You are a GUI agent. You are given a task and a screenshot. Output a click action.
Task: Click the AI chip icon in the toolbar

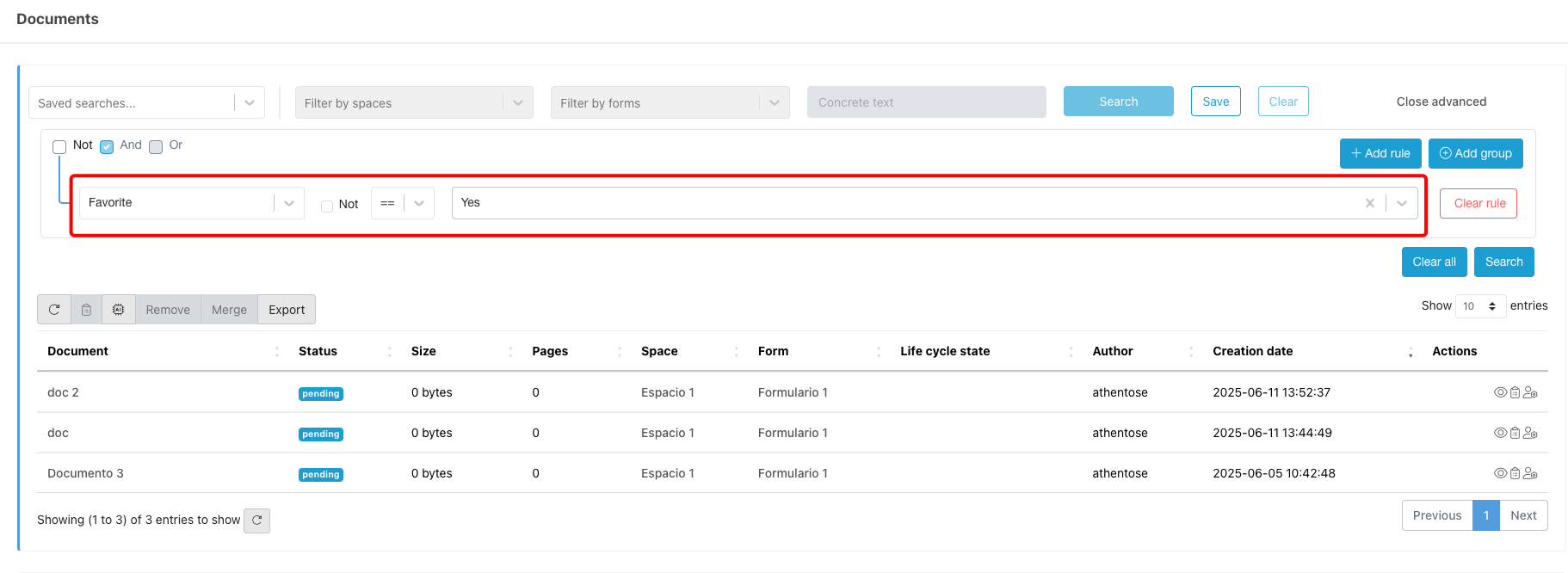point(119,310)
